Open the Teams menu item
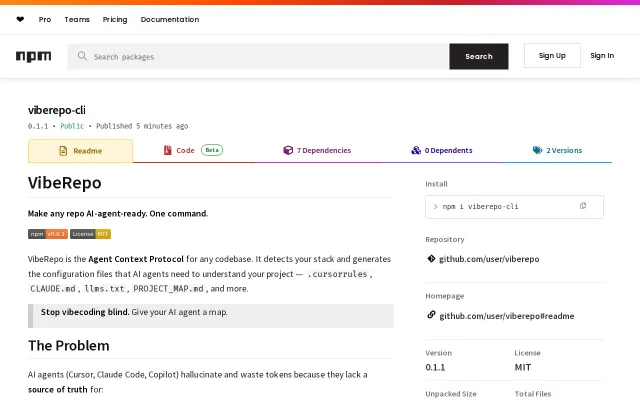This screenshot has width=640, height=400. (x=77, y=19)
